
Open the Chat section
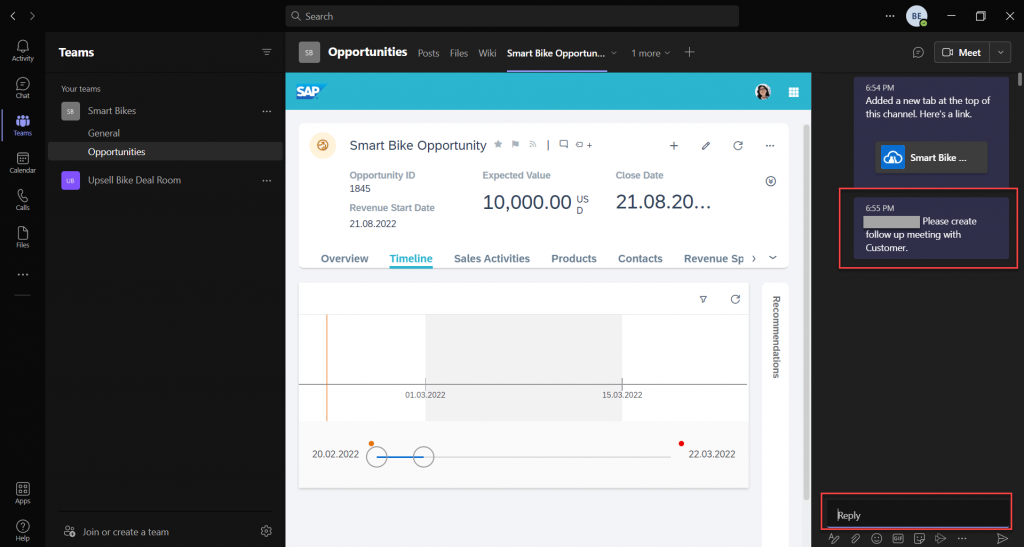(x=23, y=87)
